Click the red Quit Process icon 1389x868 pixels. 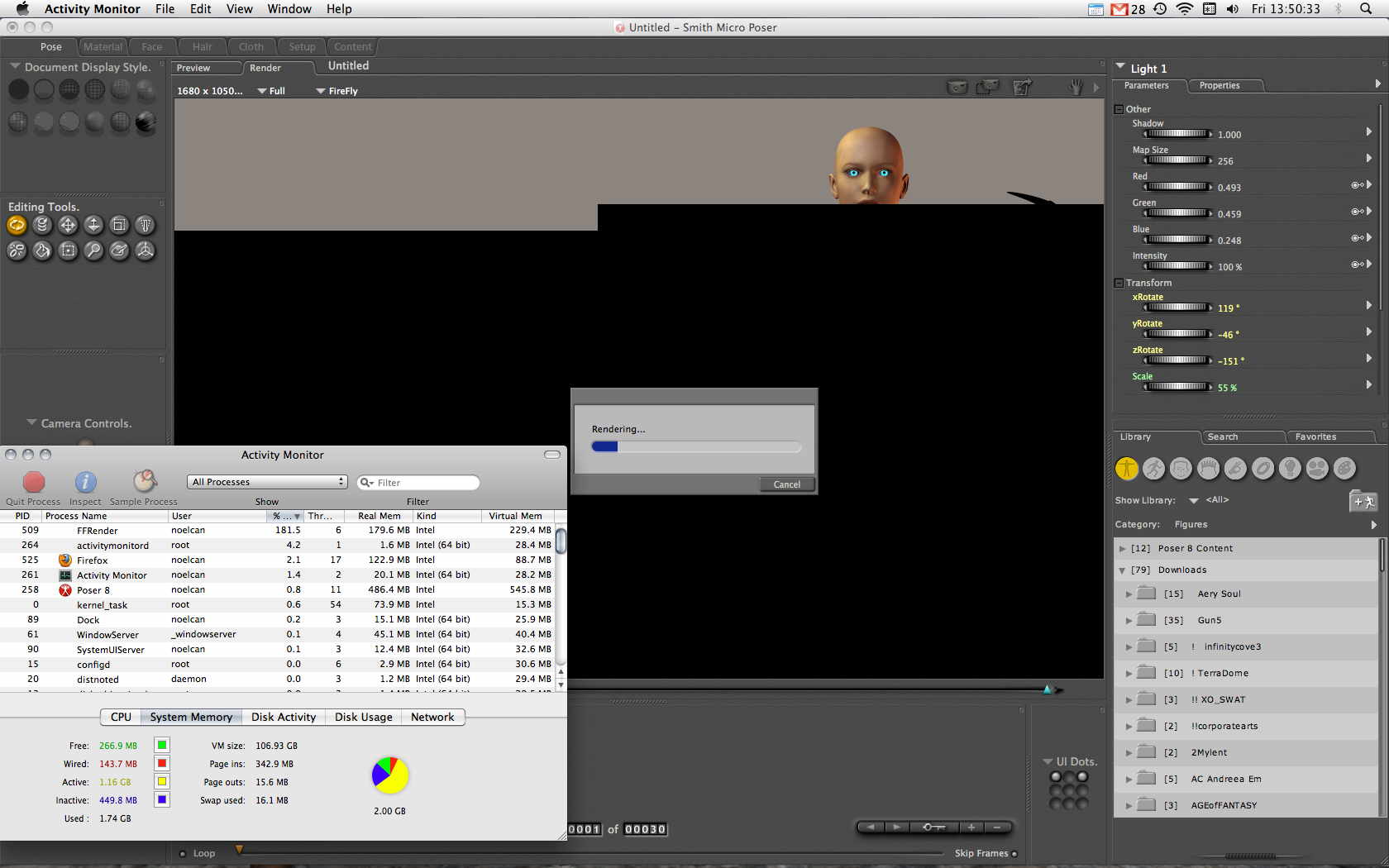click(33, 482)
